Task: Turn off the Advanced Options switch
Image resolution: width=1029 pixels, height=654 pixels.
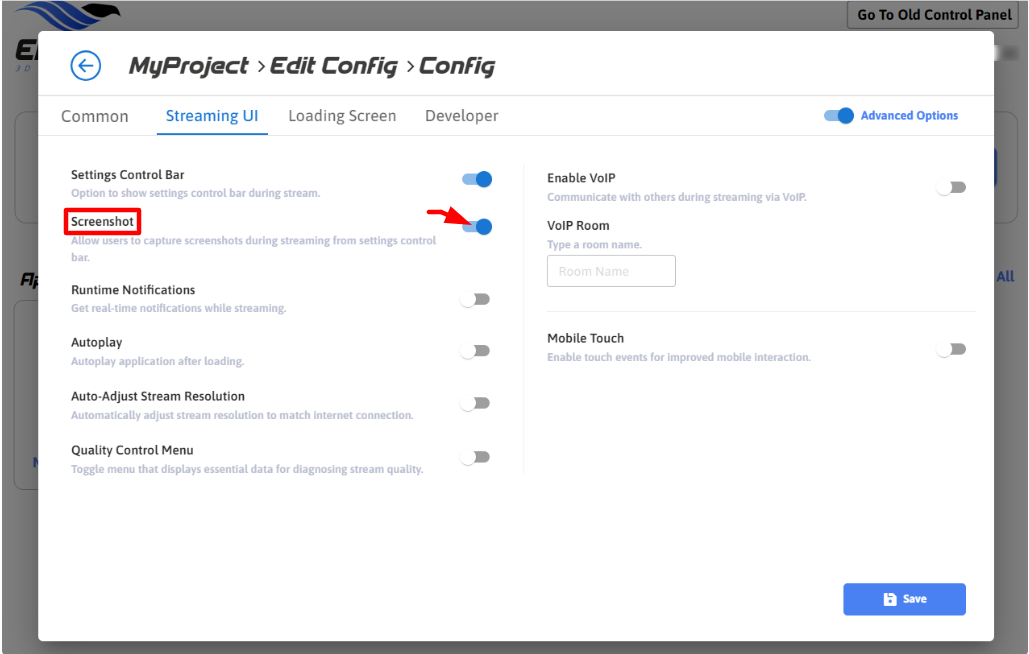Action: point(839,116)
